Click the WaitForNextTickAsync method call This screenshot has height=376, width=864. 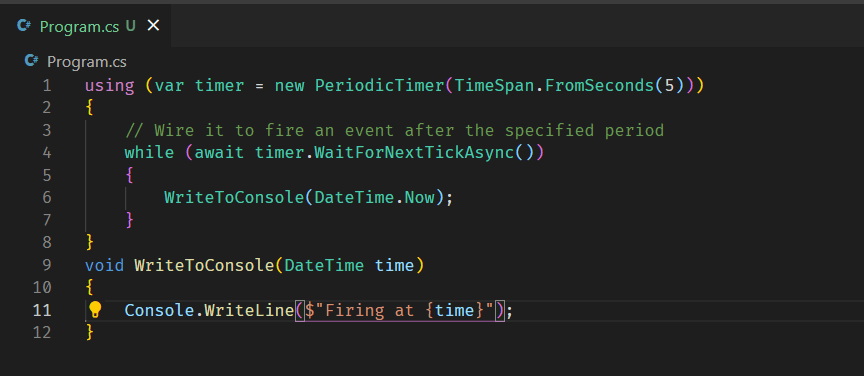click(414, 152)
